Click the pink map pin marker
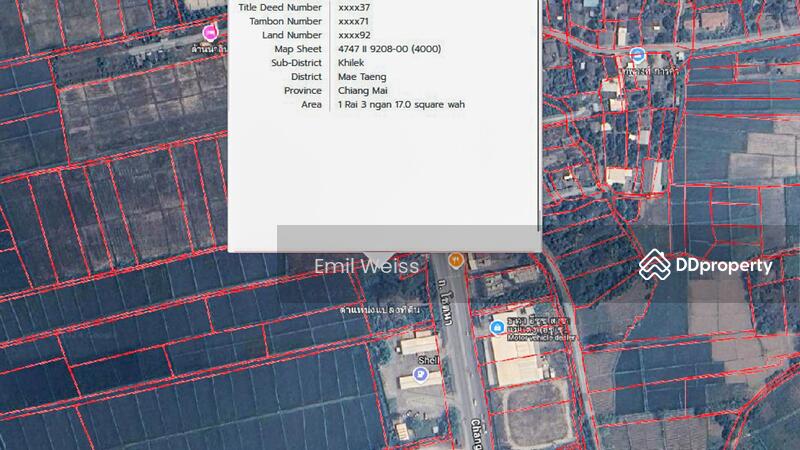This screenshot has width=800, height=450. coord(209,33)
